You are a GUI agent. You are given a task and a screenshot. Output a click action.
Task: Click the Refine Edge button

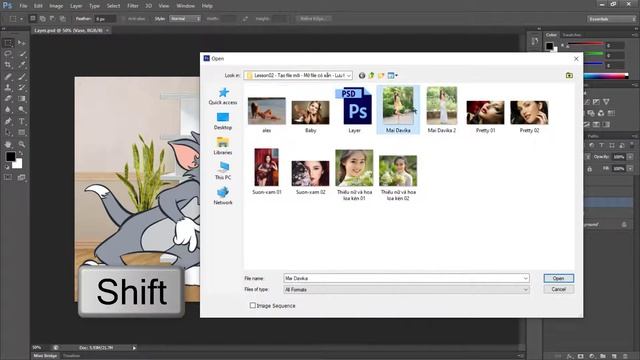313,19
